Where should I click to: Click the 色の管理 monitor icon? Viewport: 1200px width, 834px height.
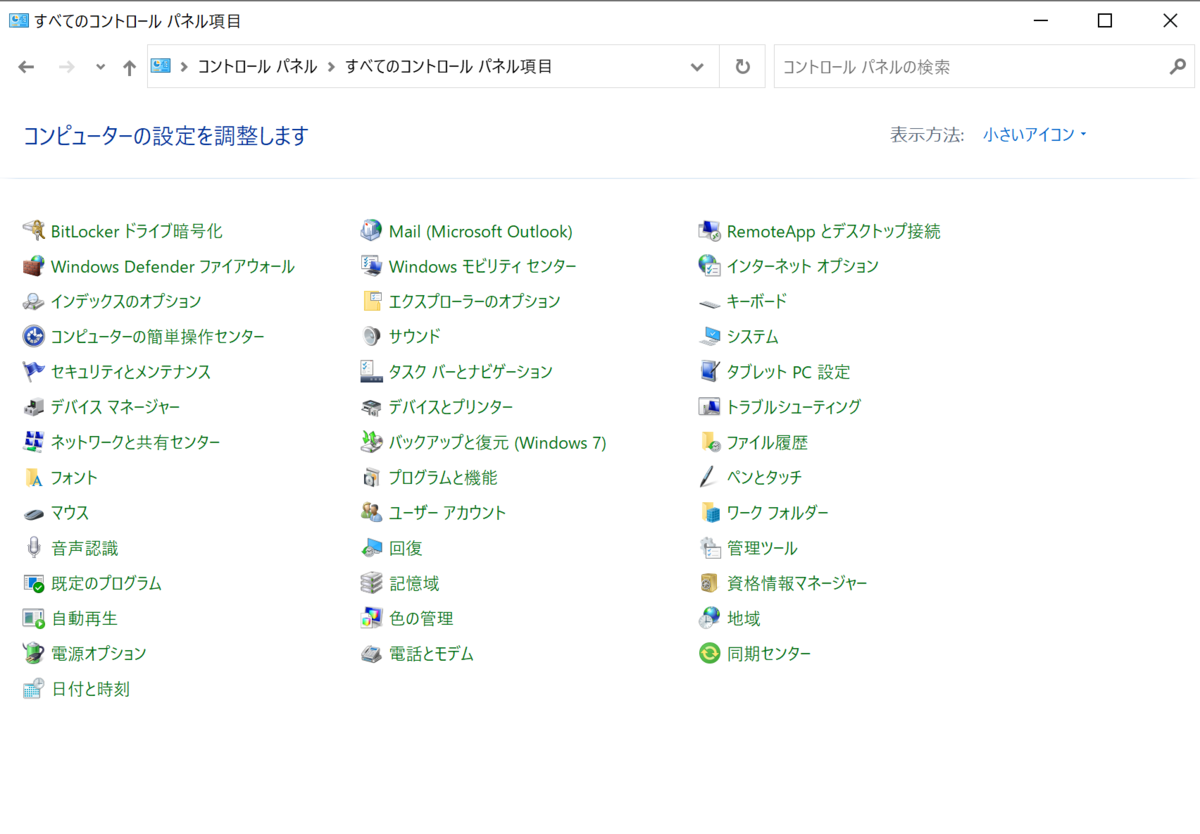pos(372,618)
